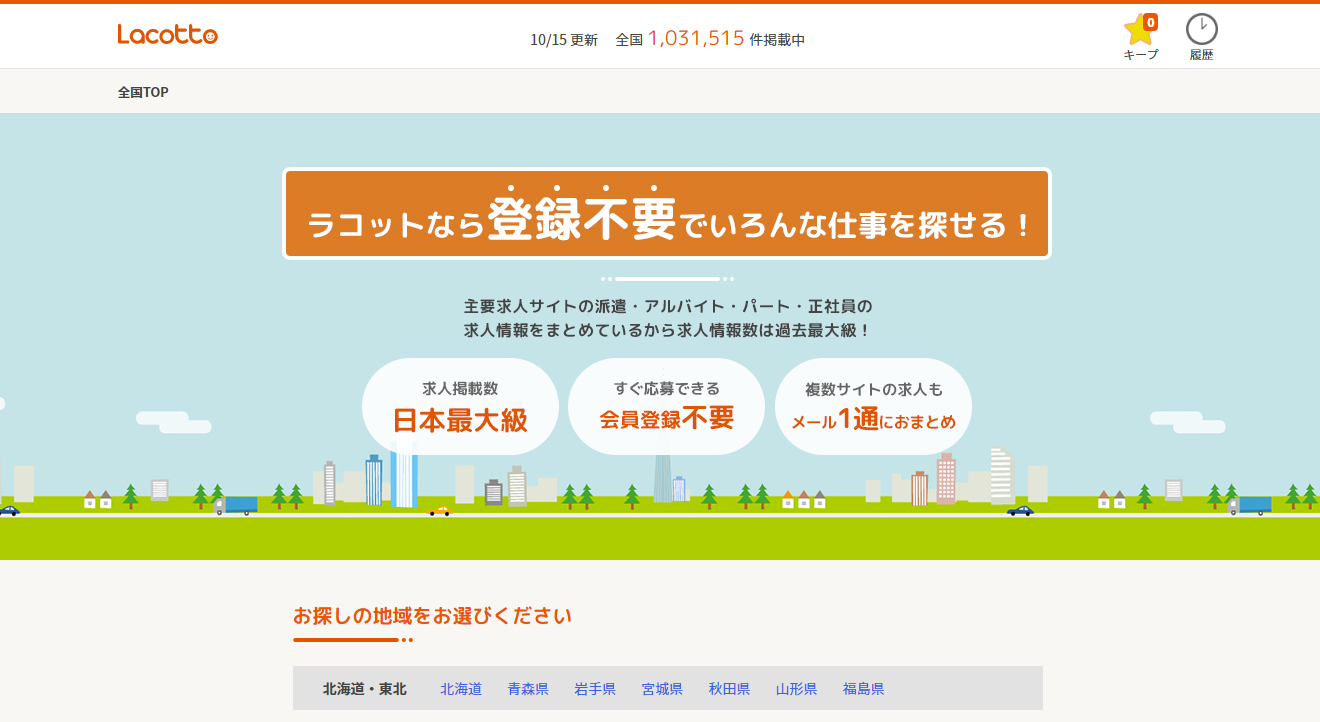
Task: Click the 主要求人サイトの派遣 description line
Action: 667,306
